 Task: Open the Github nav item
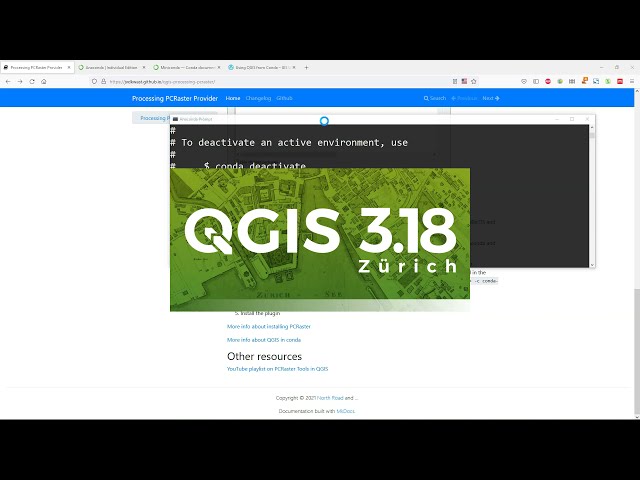pyautogui.click(x=284, y=98)
